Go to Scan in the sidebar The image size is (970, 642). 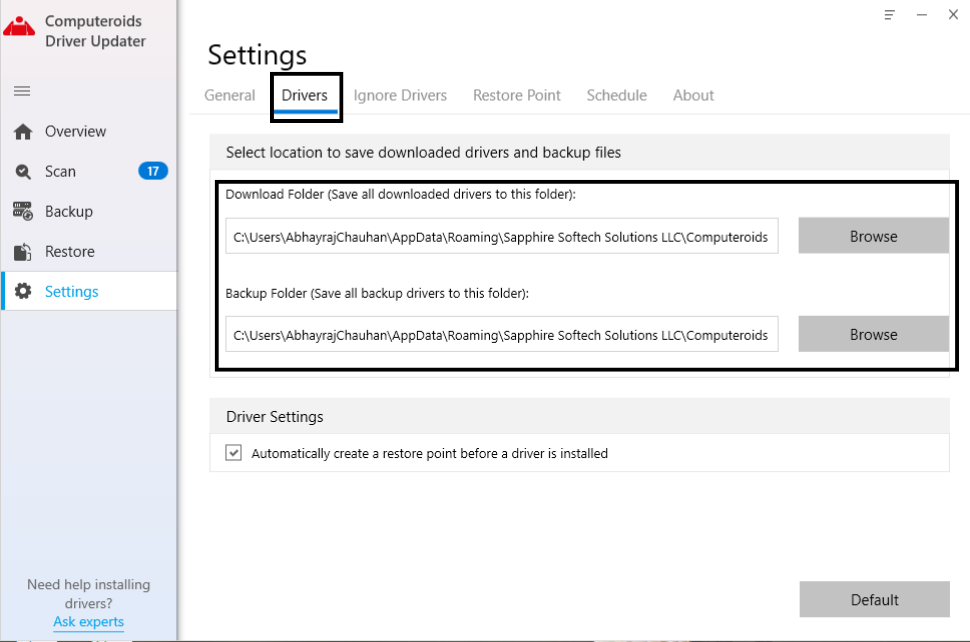(x=89, y=171)
